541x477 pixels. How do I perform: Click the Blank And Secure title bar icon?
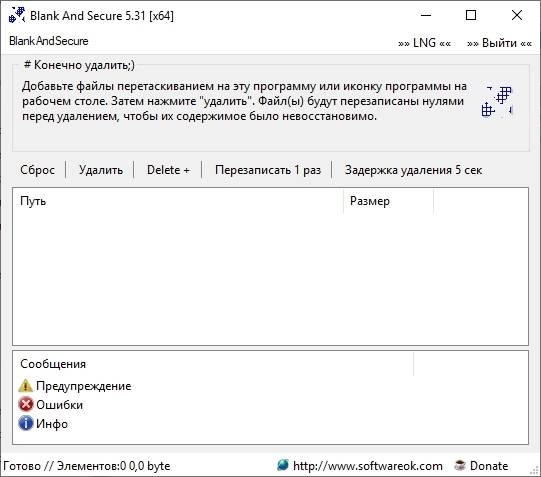[17, 15]
